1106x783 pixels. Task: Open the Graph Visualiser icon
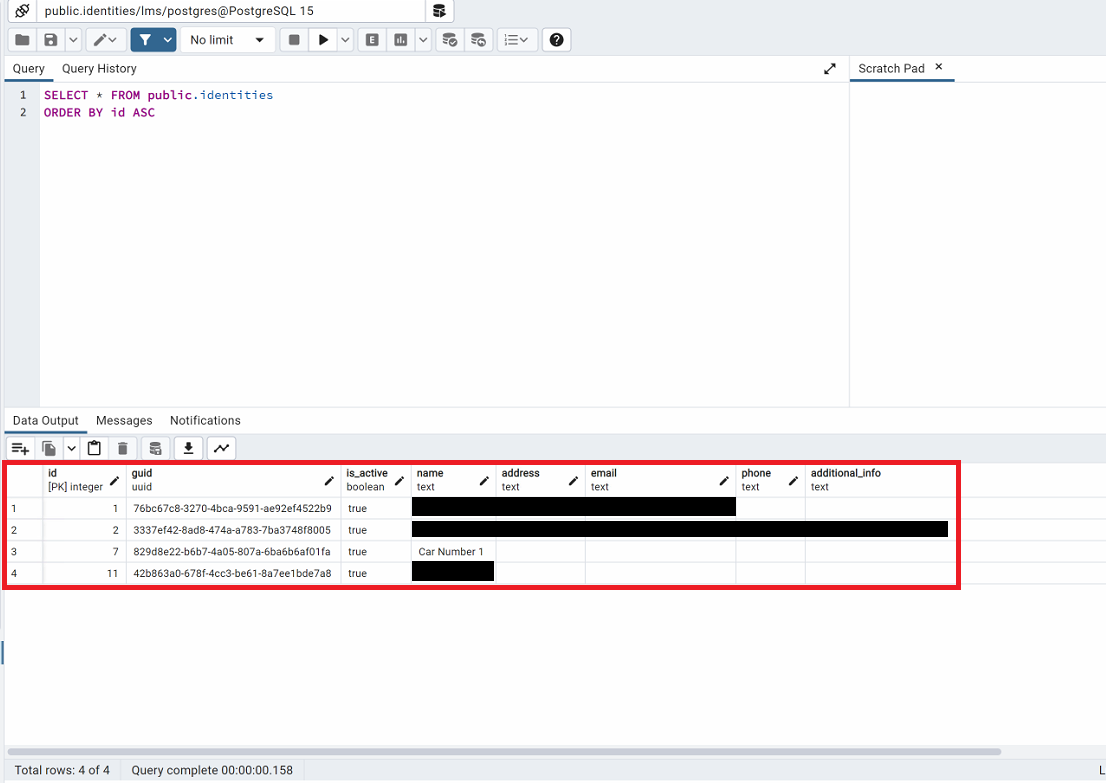coord(221,448)
